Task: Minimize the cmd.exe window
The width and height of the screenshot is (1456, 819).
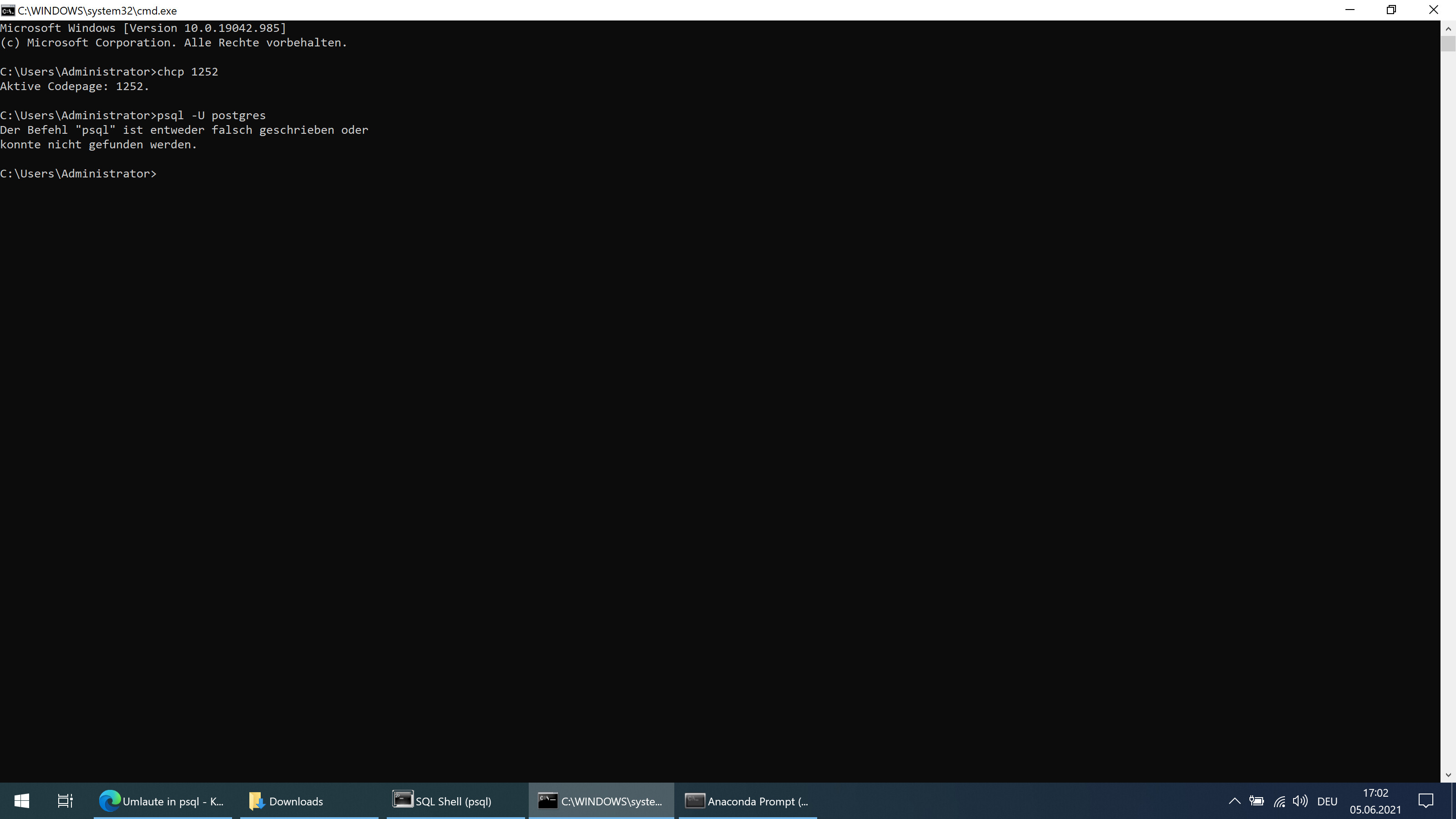Action: tap(1350, 10)
